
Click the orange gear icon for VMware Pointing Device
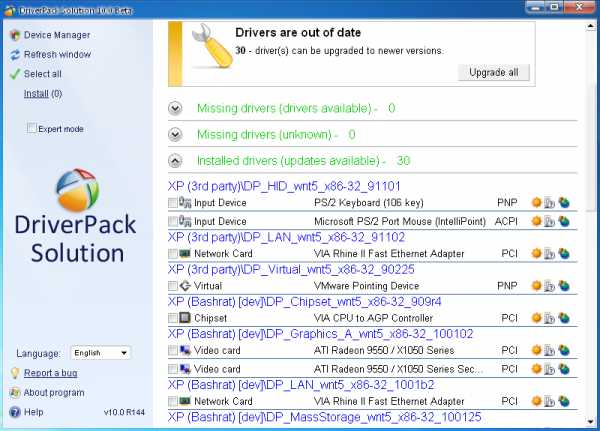tap(536, 286)
